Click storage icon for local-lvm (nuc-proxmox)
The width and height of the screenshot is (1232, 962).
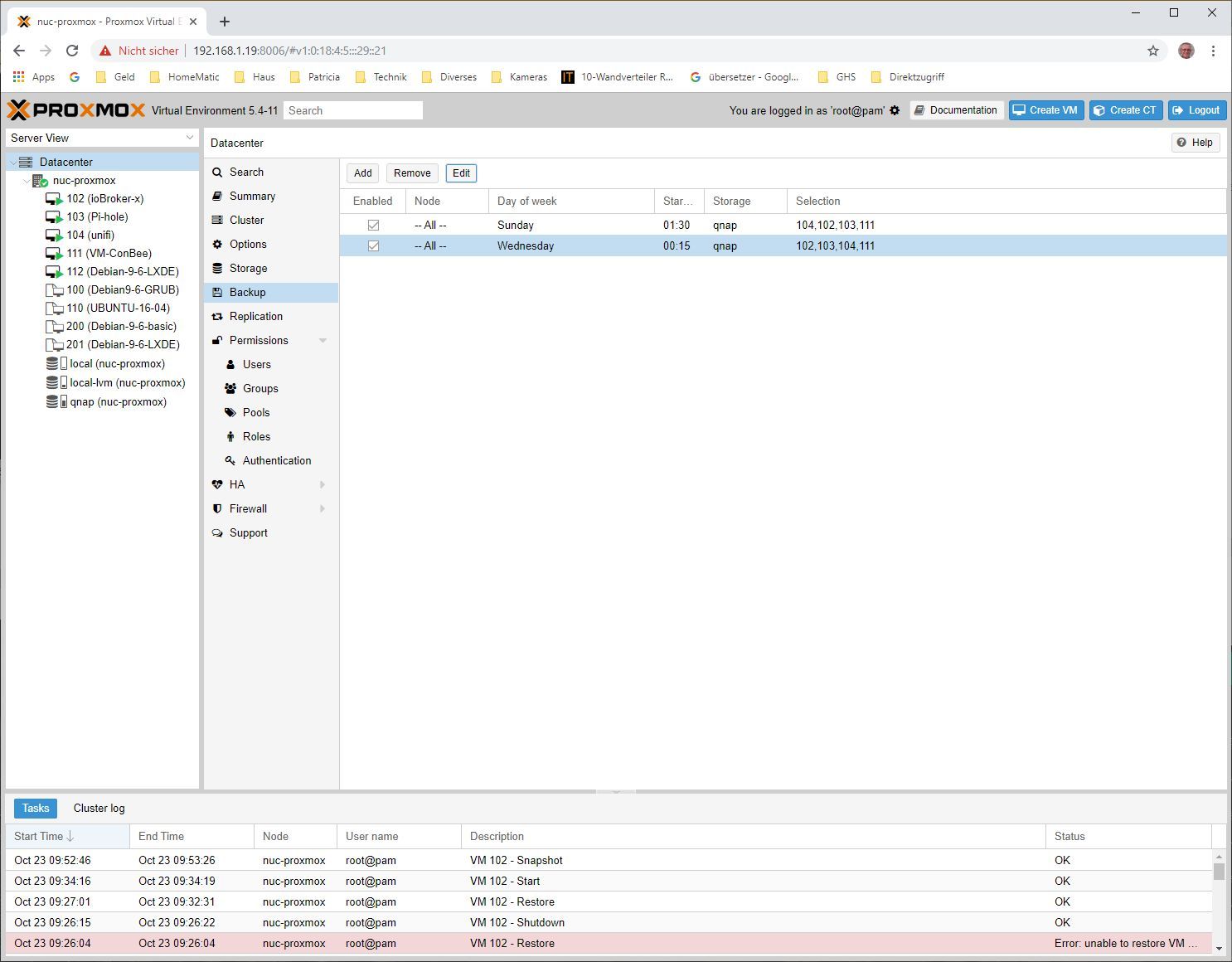click(56, 382)
